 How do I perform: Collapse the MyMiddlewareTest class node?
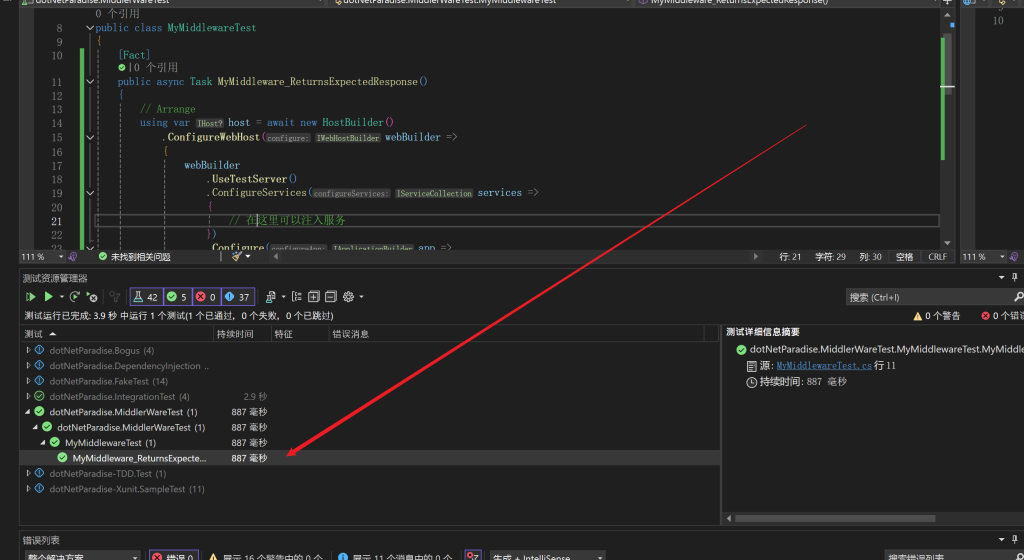click(x=44, y=443)
